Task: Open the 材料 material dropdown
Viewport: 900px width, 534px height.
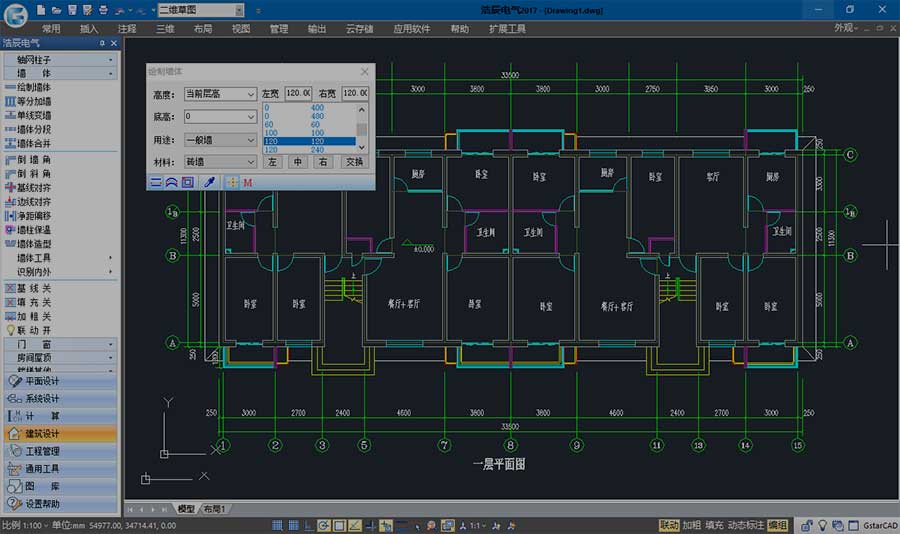Action: click(220, 161)
